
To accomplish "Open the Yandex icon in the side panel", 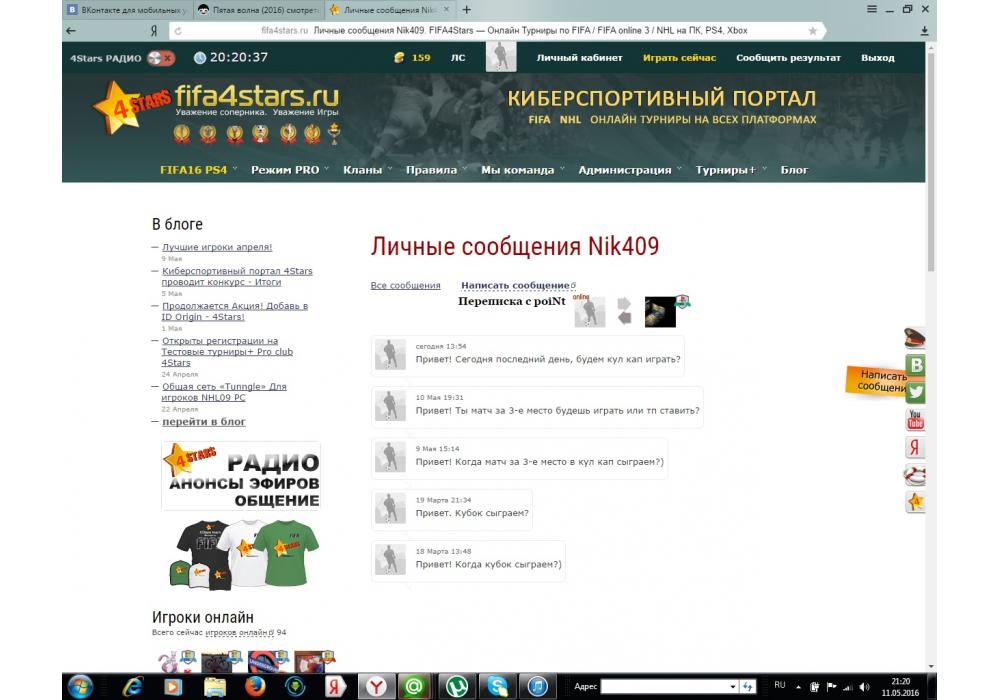I will click(x=915, y=447).
